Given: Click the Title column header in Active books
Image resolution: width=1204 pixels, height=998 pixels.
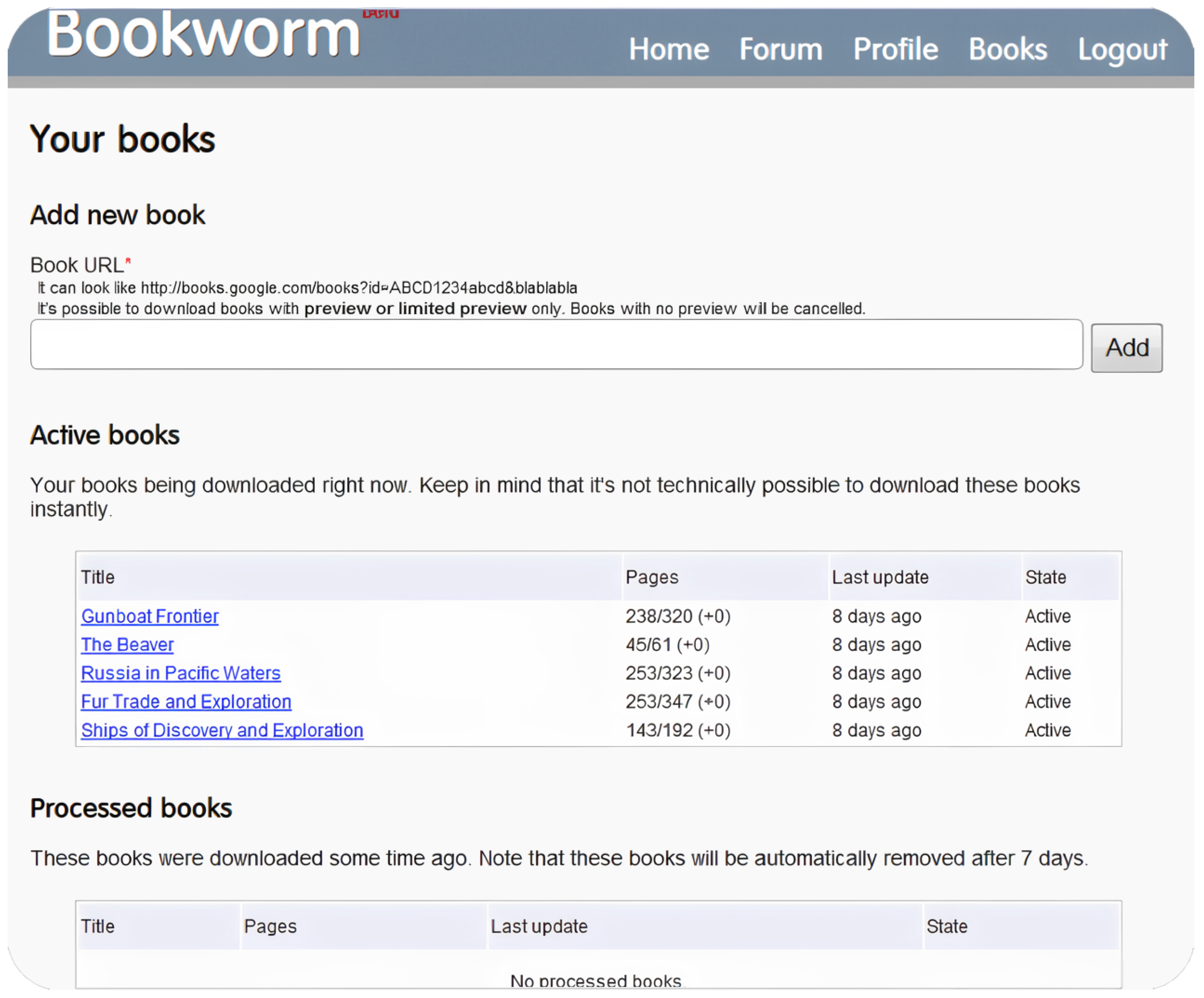Looking at the screenshot, I should coord(98,577).
